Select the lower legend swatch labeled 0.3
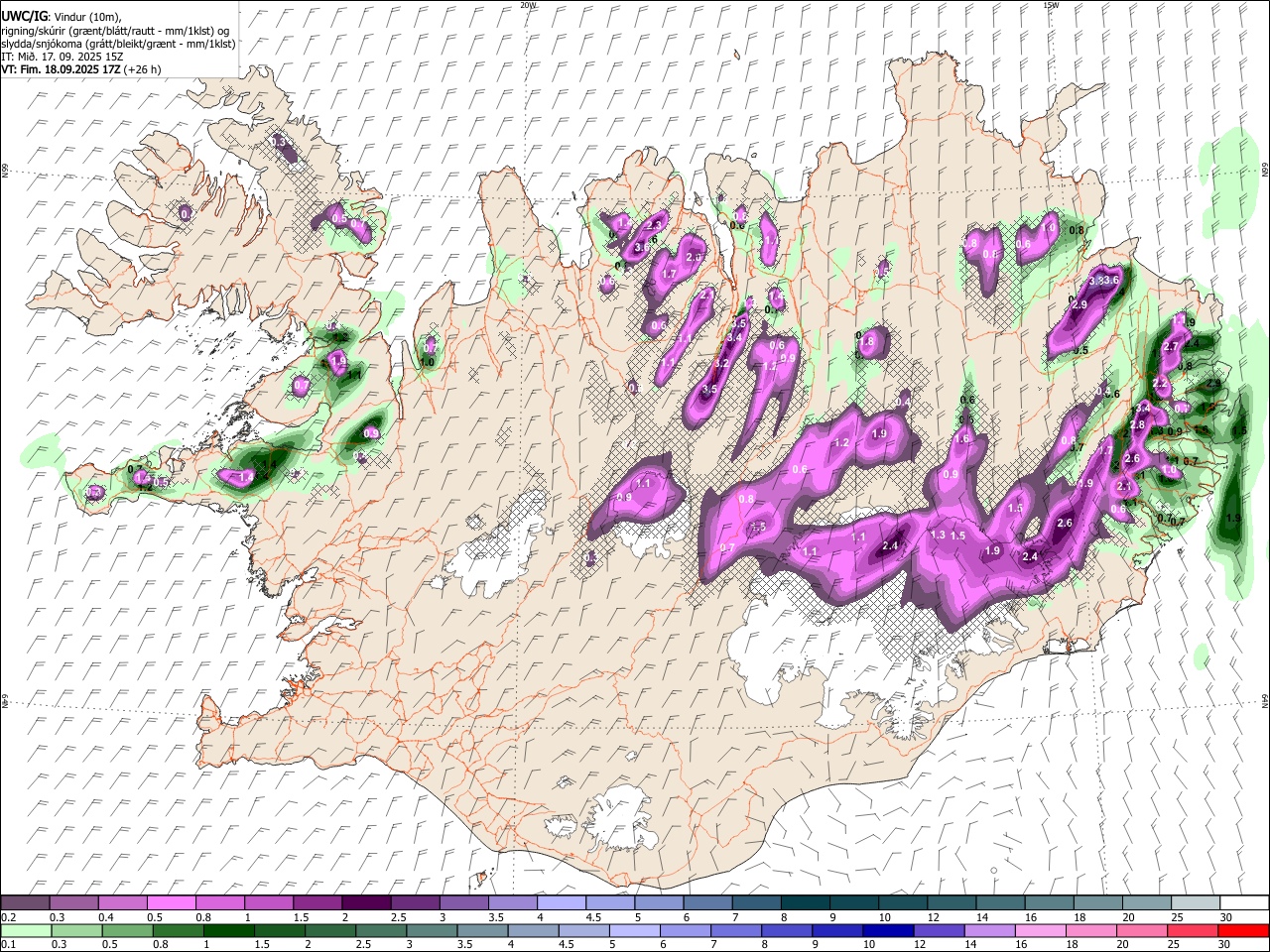This screenshot has height=952, width=1270. pyautogui.click(x=76, y=930)
